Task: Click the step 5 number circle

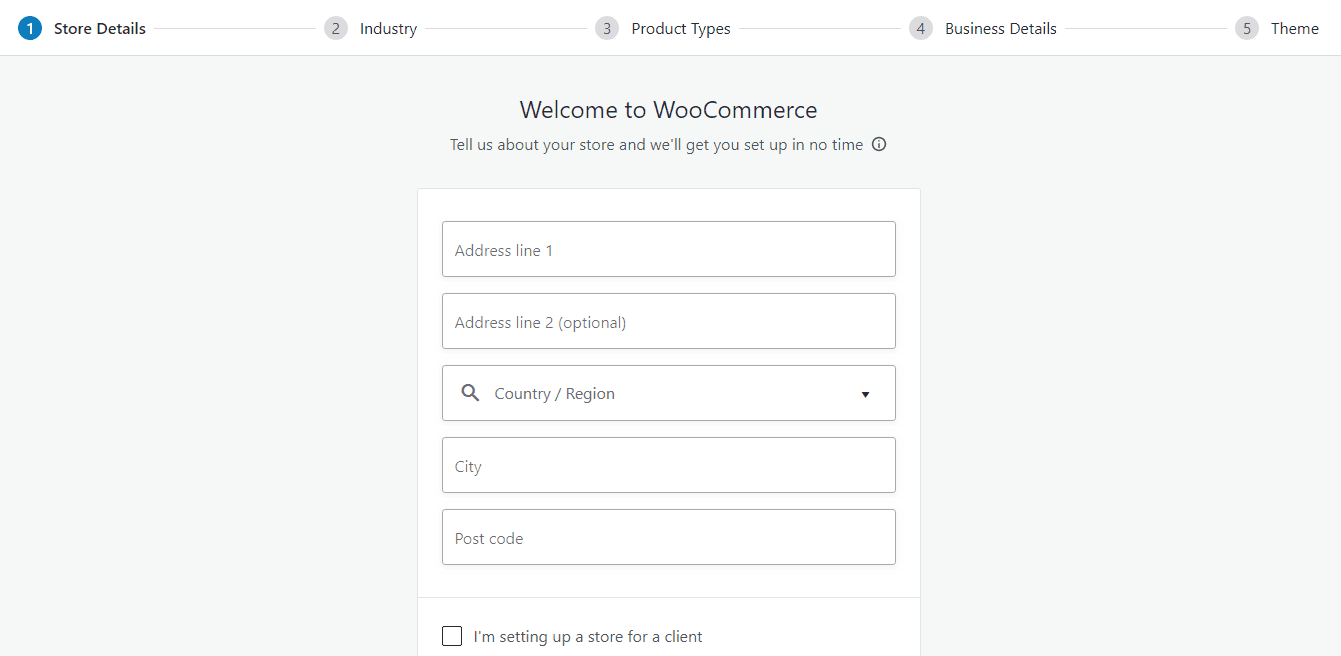Action: [1247, 28]
